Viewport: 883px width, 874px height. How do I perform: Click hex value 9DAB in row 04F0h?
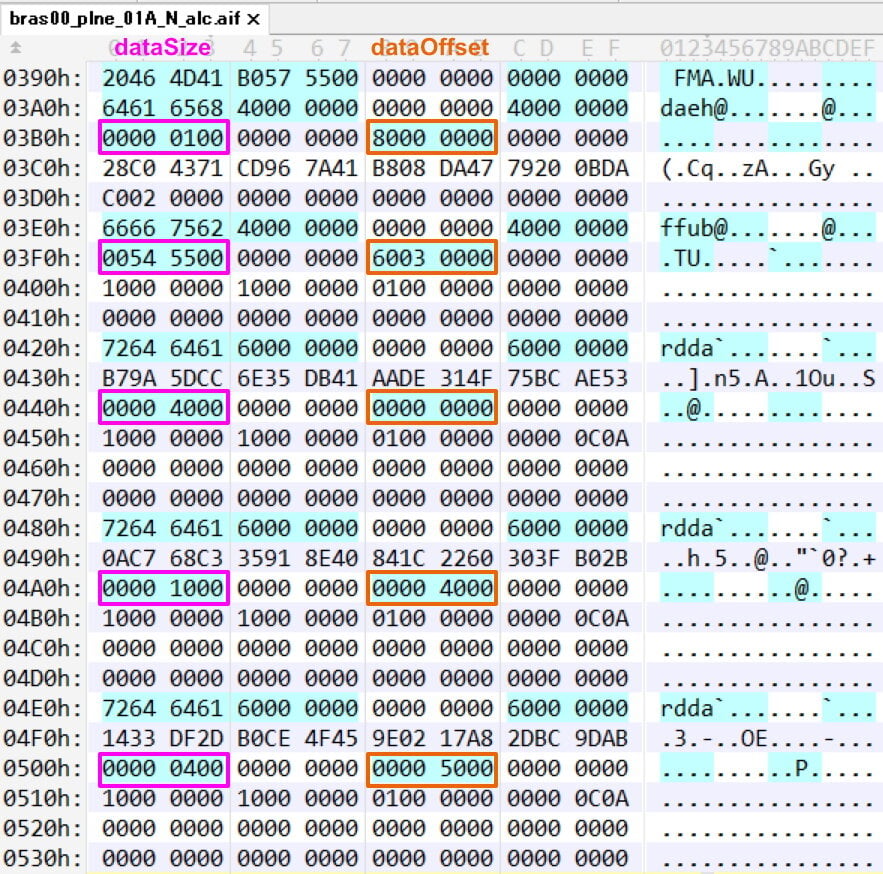point(601,738)
